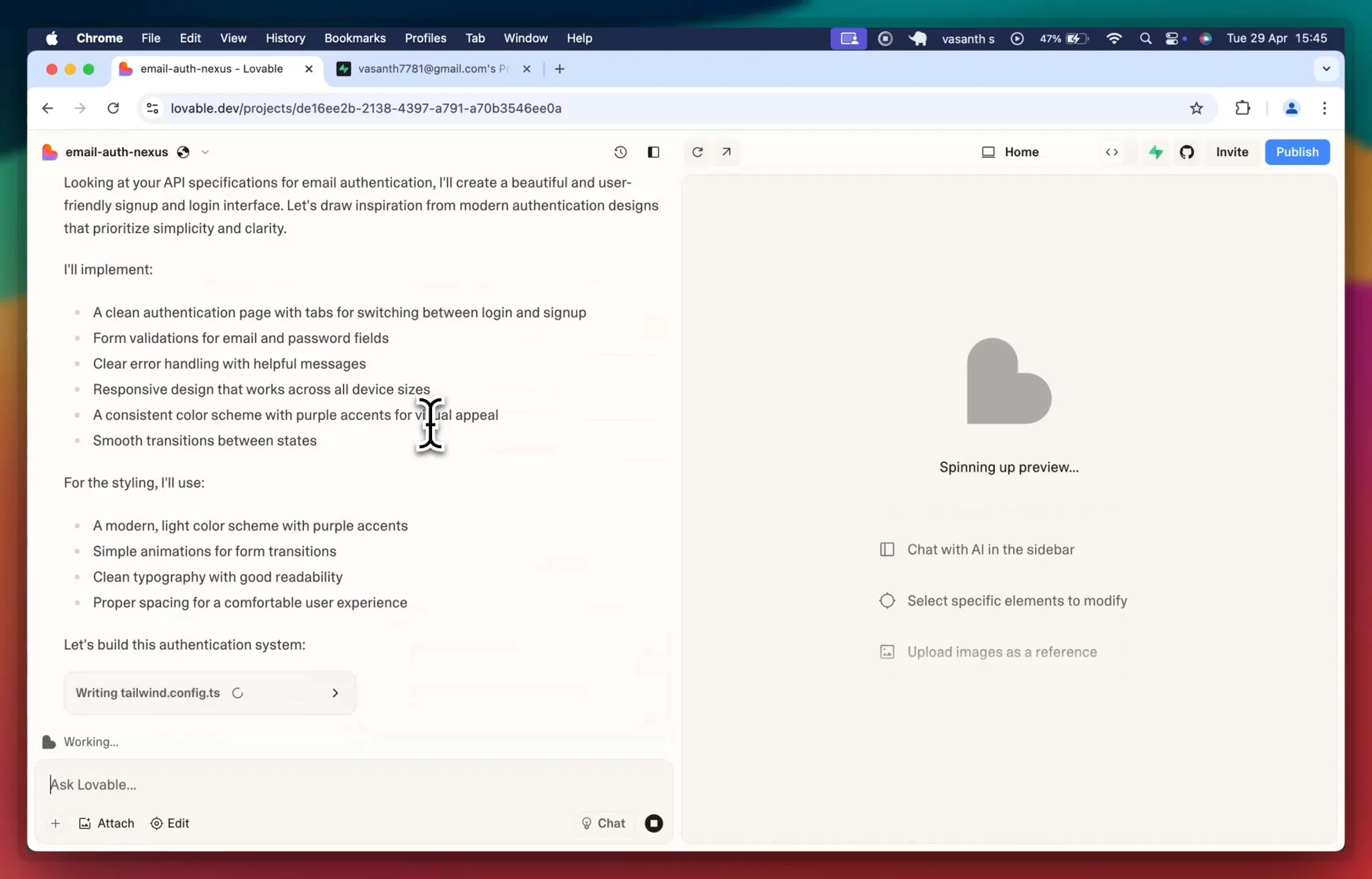Image resolution: width=1372 pixels, height=879 pixels.
Task: Toggle the sidebar panel layout icon
Action: click(653, 152)
